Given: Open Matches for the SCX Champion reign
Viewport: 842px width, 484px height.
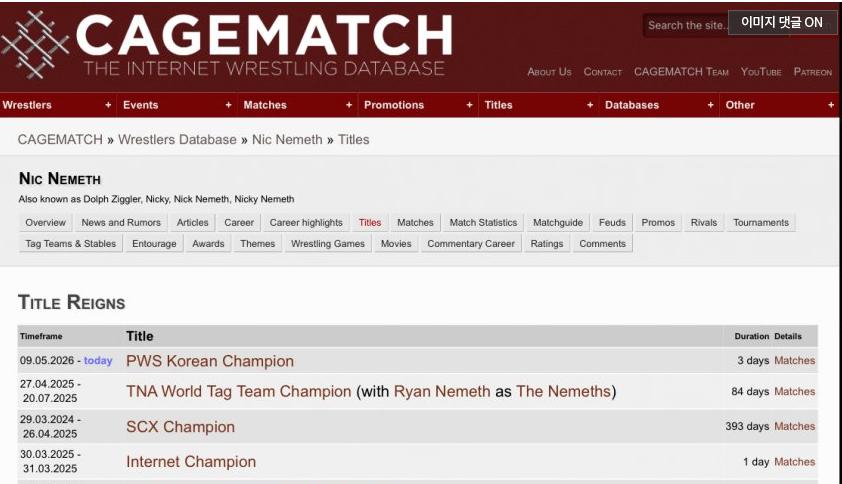Looking at the screenshot, I should (795, 426).
